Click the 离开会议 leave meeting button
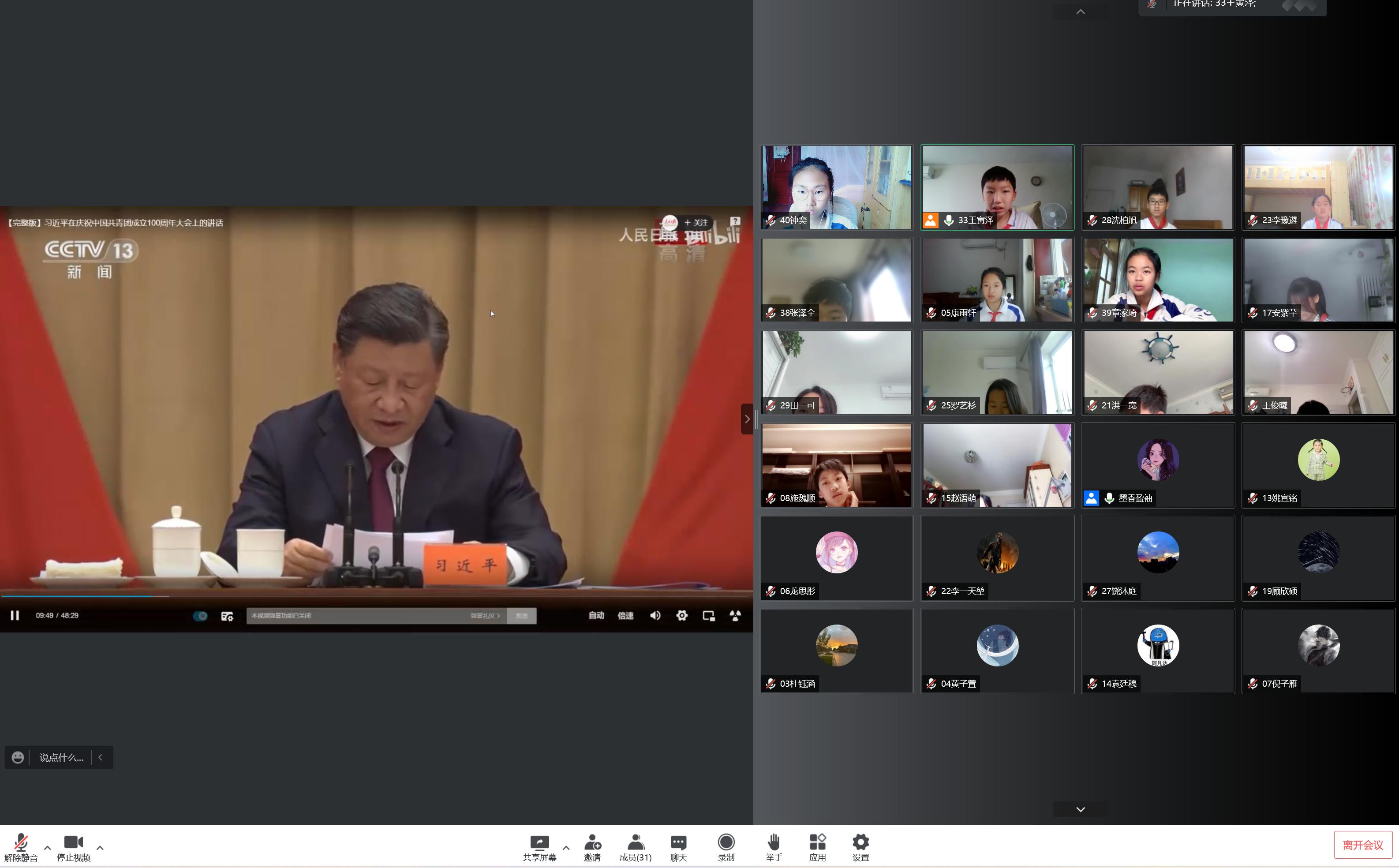The height and width of the screenshot is (868, 1399). (1362, 845)
